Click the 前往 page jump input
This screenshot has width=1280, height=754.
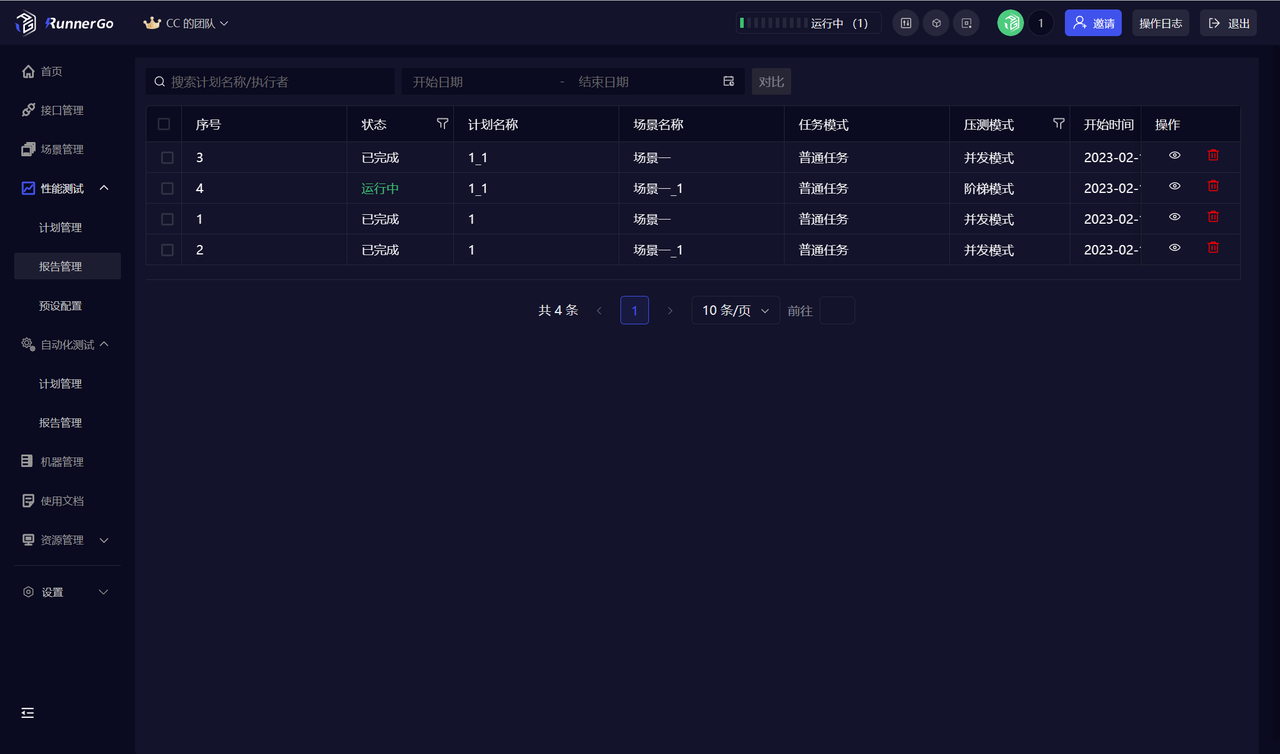[837, 310]
